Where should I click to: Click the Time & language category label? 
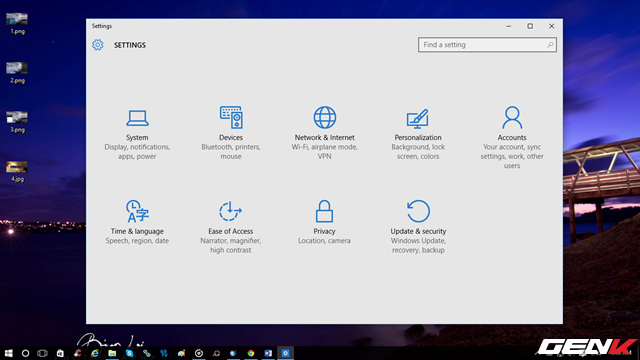(x=137, y=231)
